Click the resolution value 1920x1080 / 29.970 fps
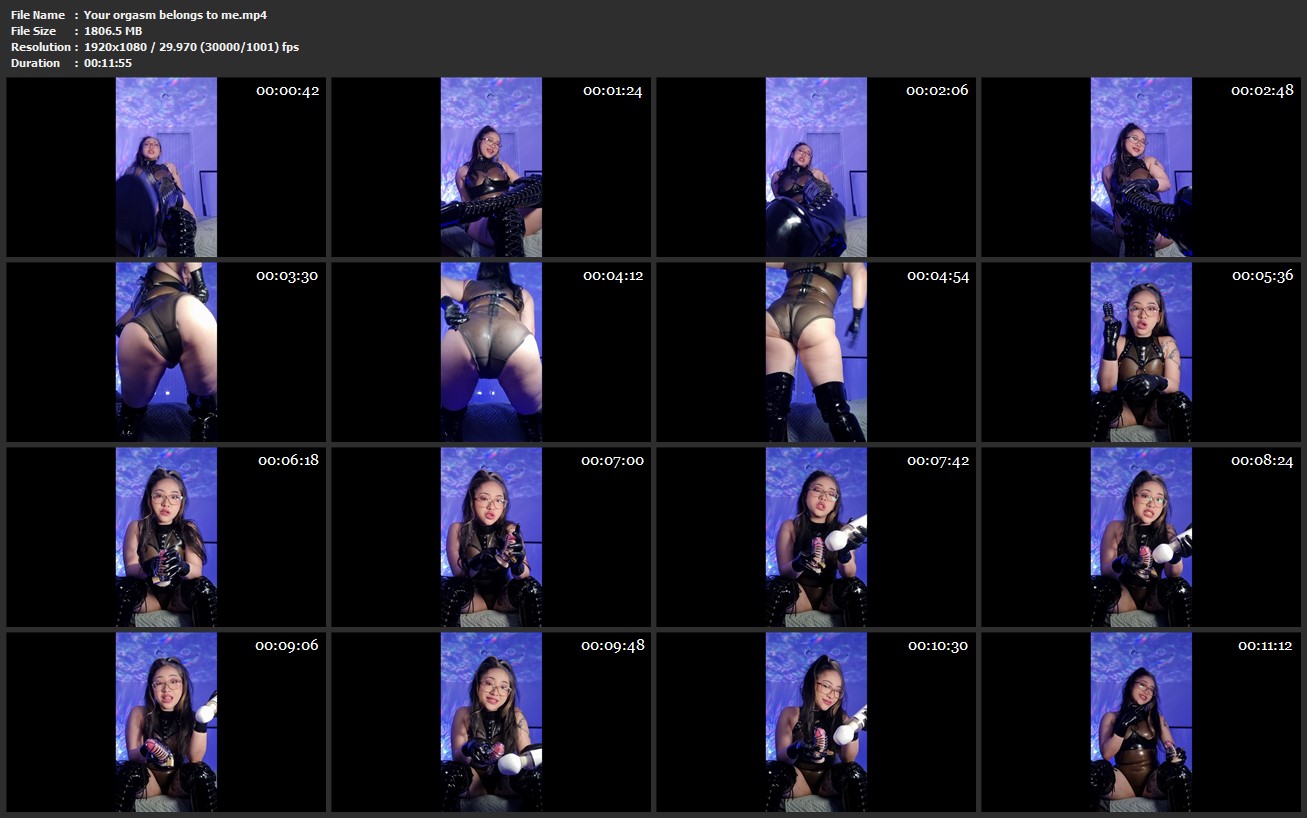This screenshot has width=1307, height=818. click(191, 47)
